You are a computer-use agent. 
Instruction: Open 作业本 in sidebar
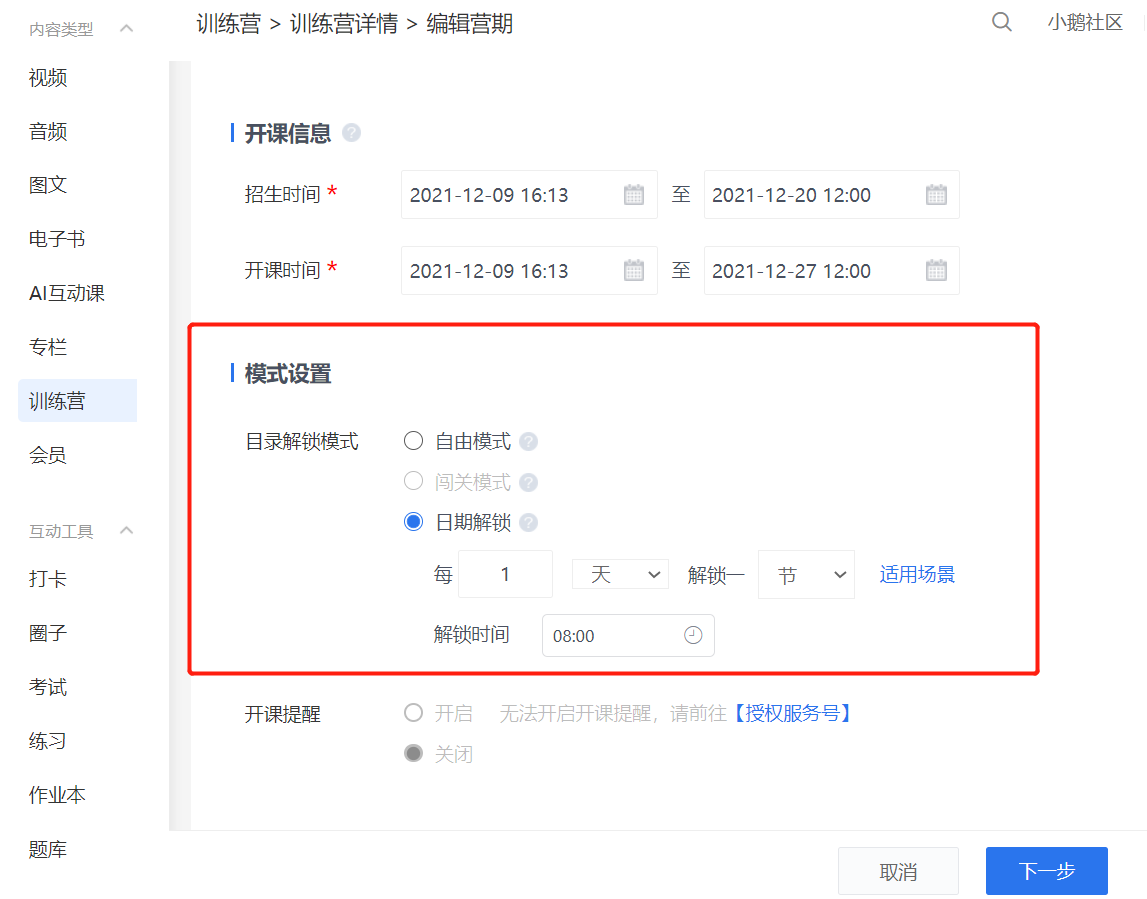pos(57,795)
